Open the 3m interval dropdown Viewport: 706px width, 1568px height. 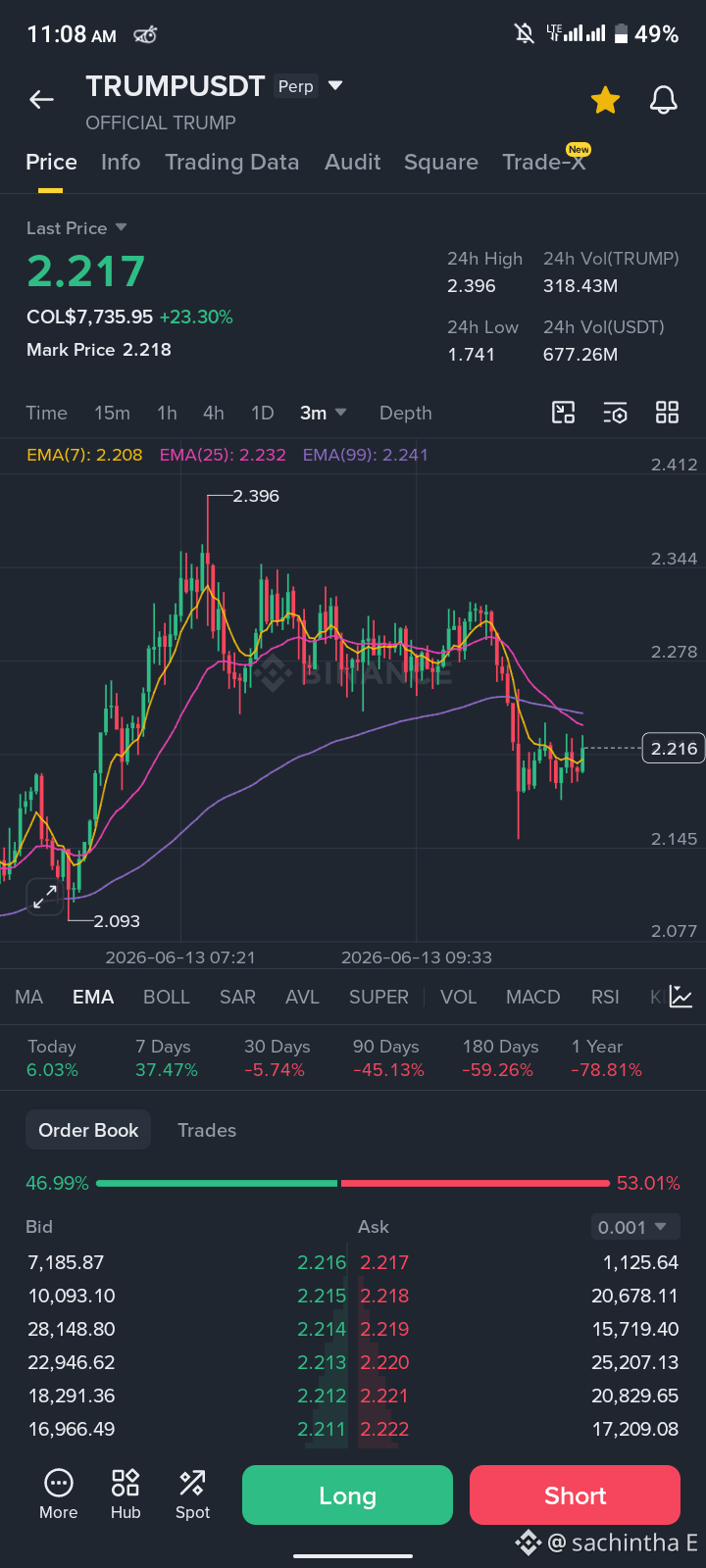coord(323,413)
